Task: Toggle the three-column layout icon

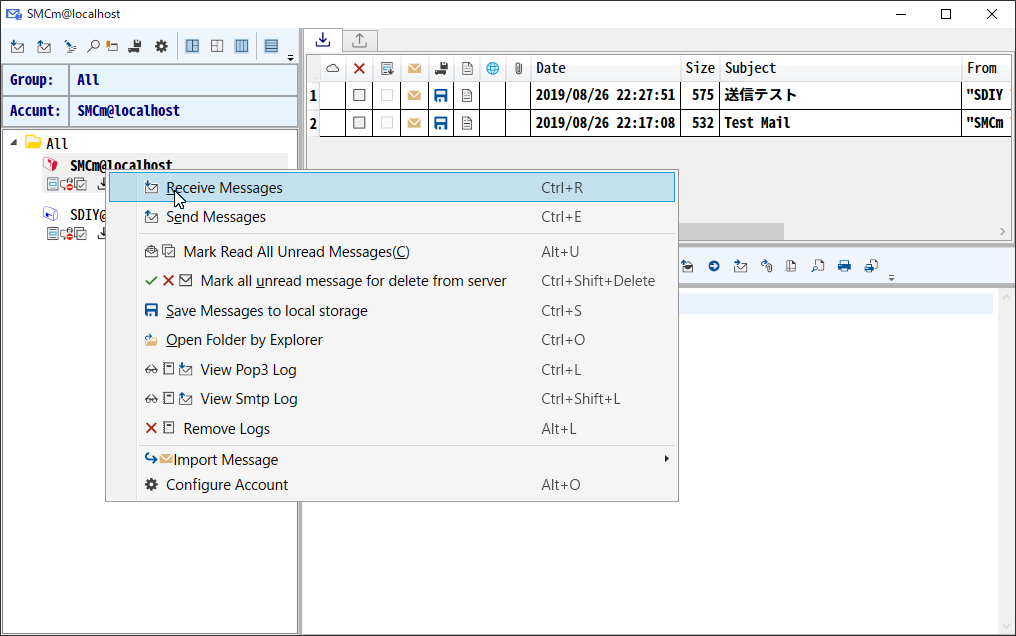Action: pos(242,46)
